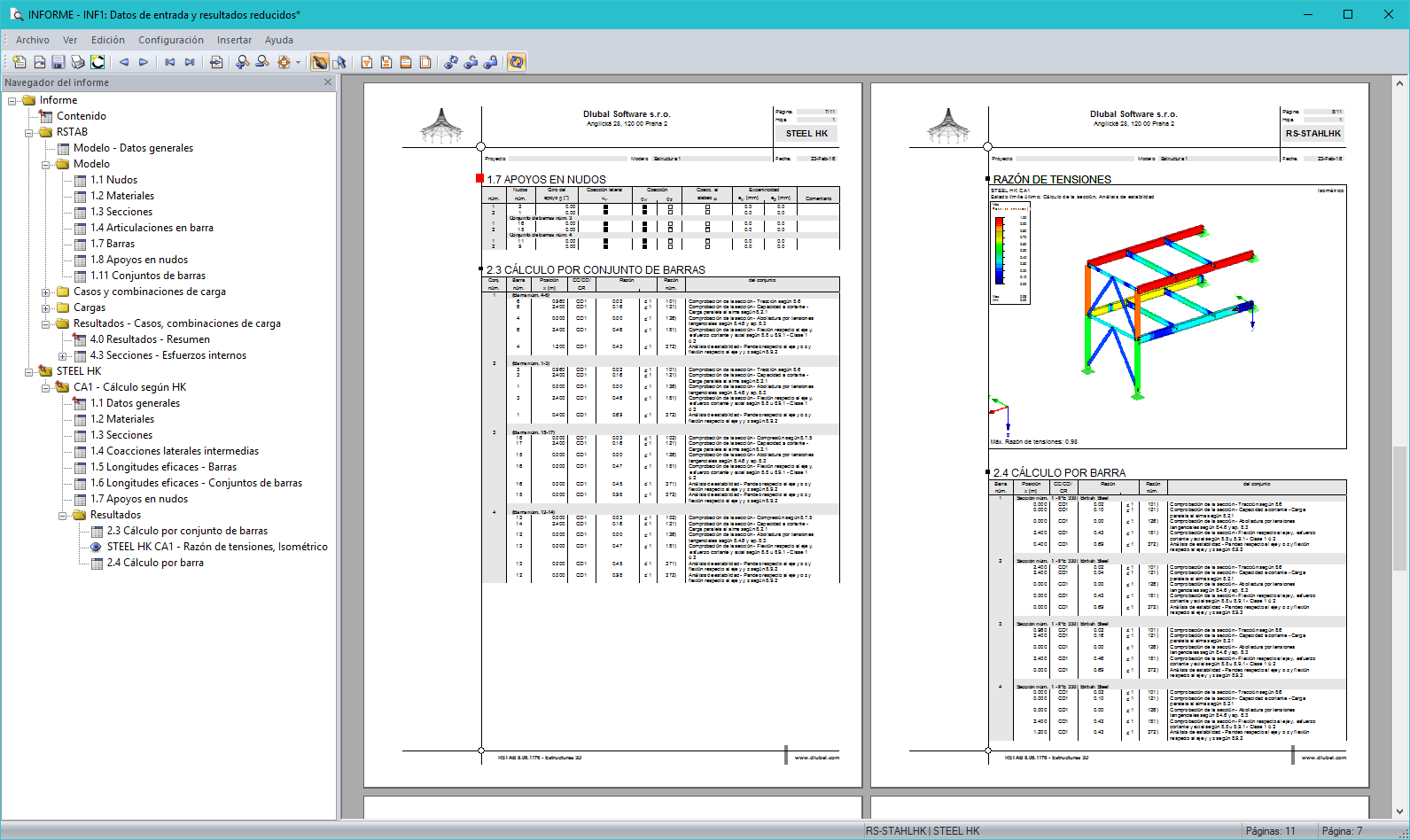Select 1.4 Articulaciones en barra
Screen dimensions: 1410x840
[x=152, y=228]
